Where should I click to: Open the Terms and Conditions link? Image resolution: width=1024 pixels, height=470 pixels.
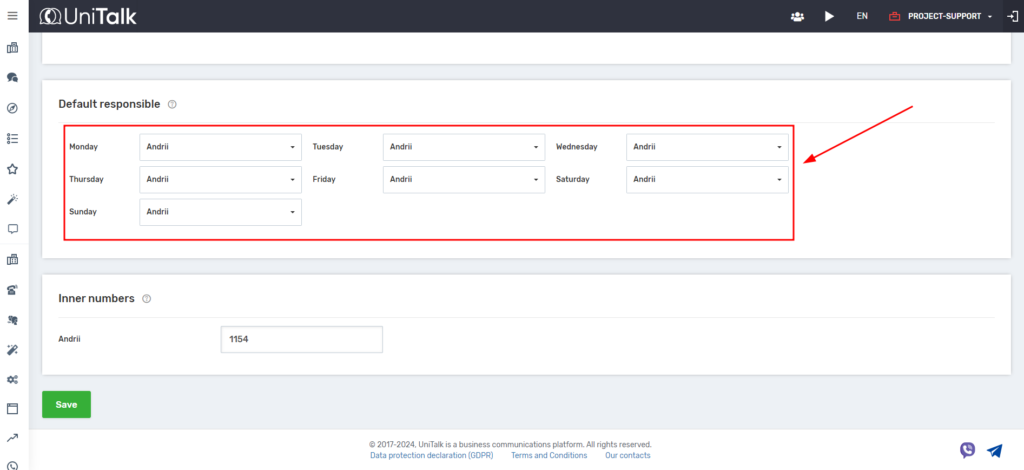(x=549, y=455)
